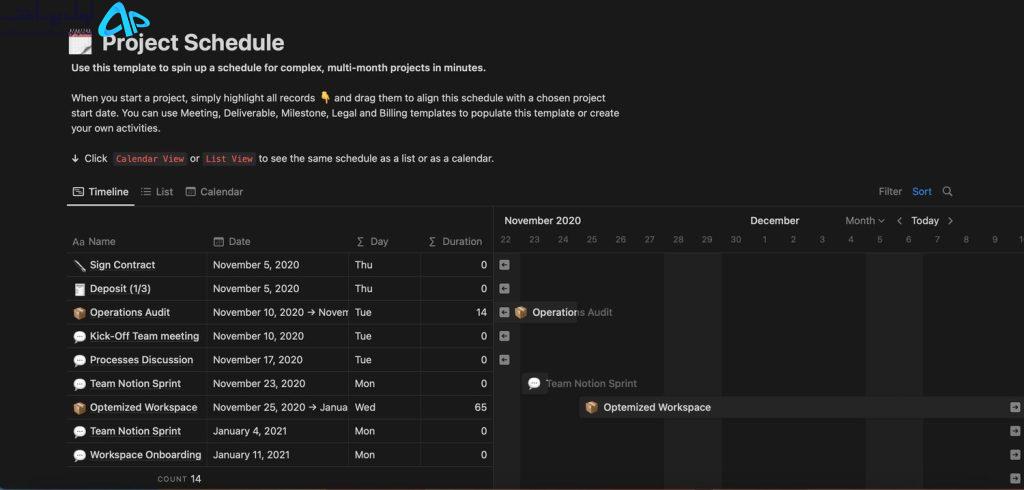Go to previous timeline period chevron

tap(899, 221)
